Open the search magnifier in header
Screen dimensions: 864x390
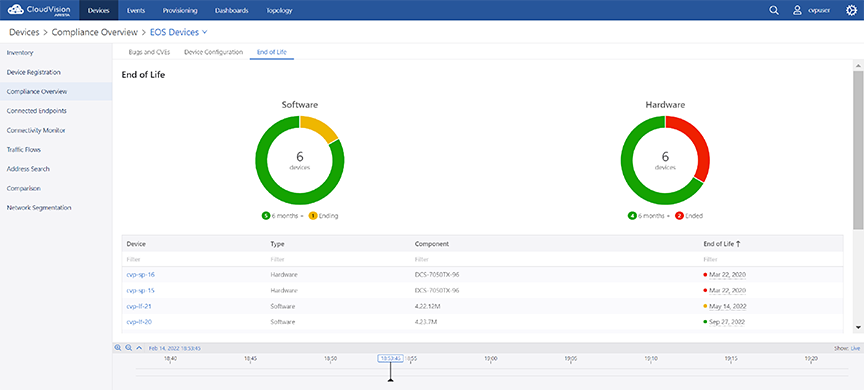click(774, 10)
